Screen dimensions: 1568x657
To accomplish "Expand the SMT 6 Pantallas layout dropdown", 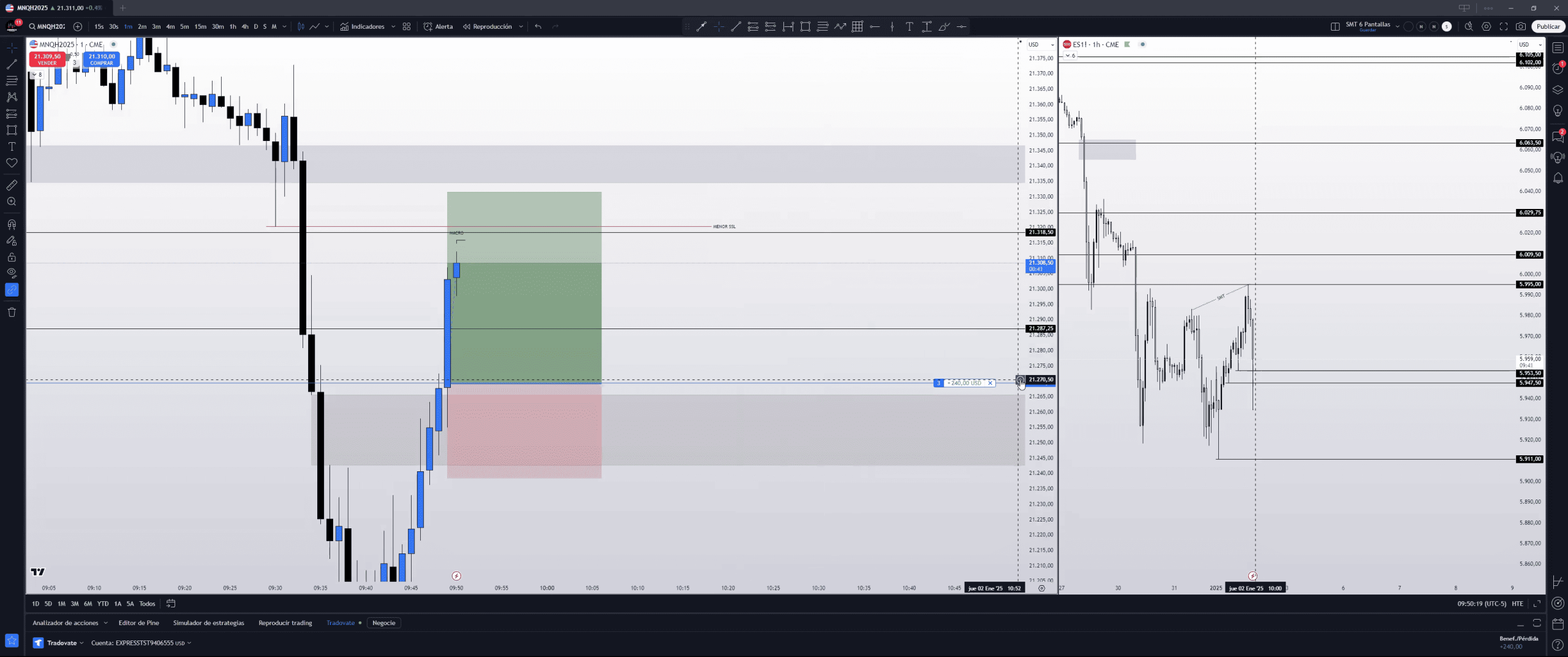I will click(1397, 26).
